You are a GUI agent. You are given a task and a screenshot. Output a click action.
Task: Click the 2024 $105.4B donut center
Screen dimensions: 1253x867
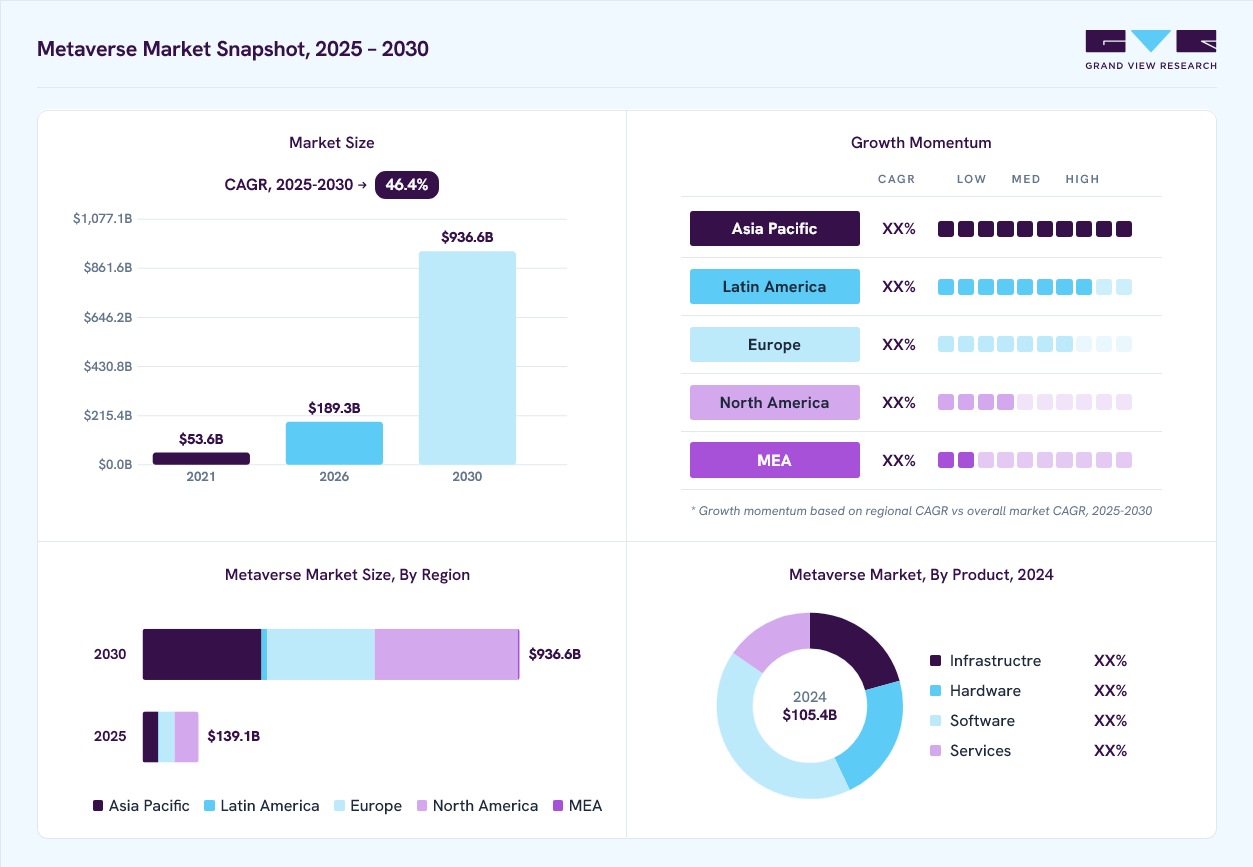(x=809, y=706)
